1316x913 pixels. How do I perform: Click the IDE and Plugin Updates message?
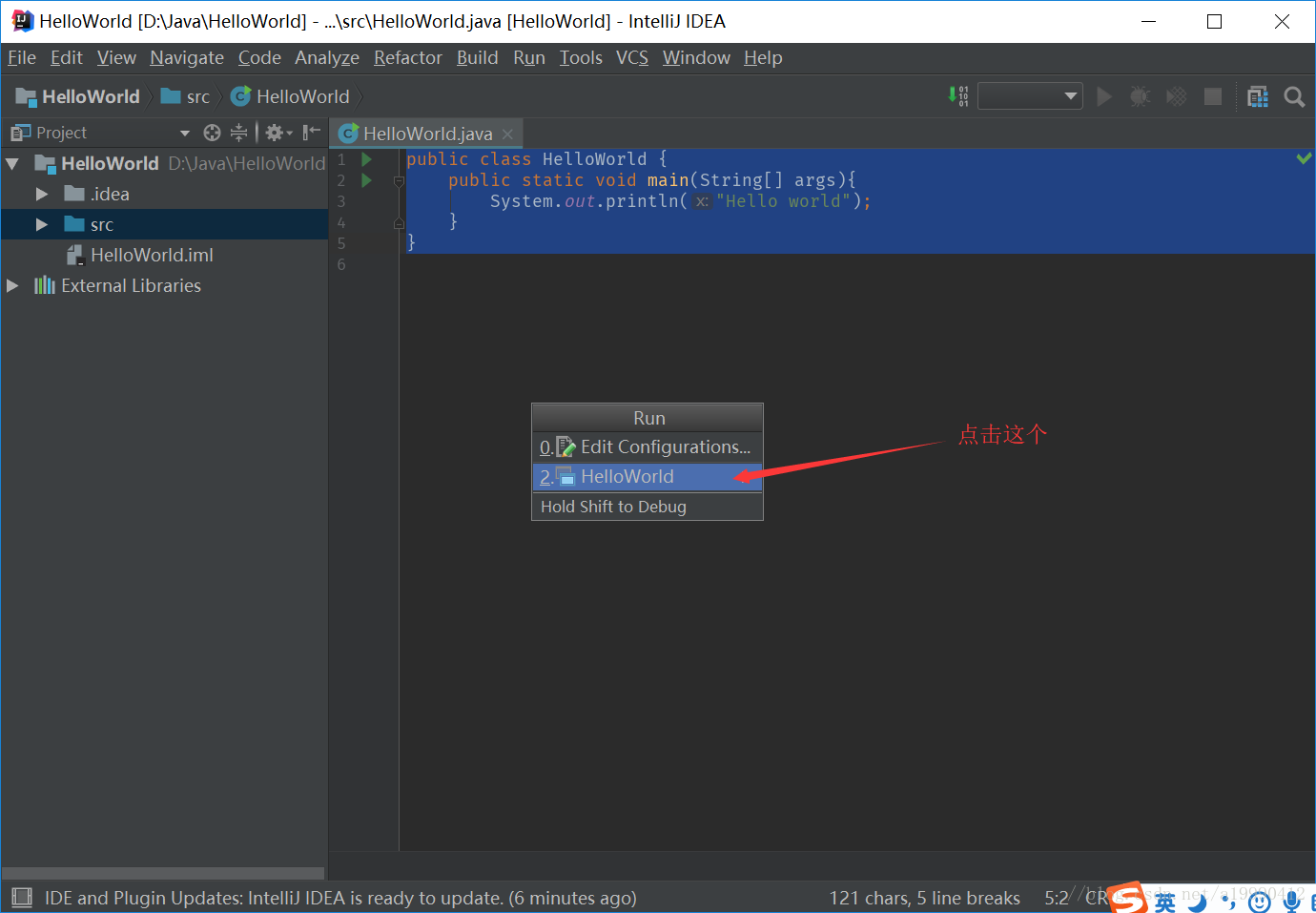(340, 898)
